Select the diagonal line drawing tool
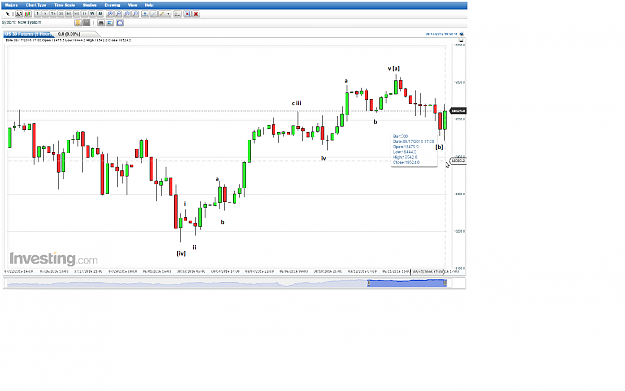The height and width of the screenshot is (391, 625). (153, 14)
